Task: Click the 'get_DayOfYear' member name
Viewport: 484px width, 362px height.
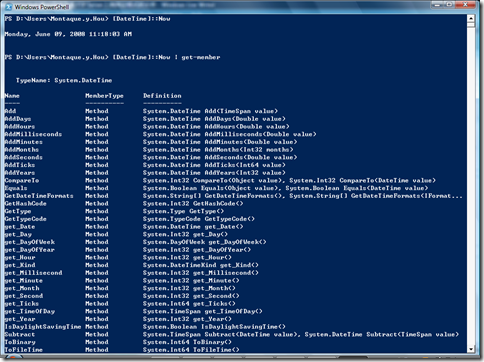Action: [30, 249]
